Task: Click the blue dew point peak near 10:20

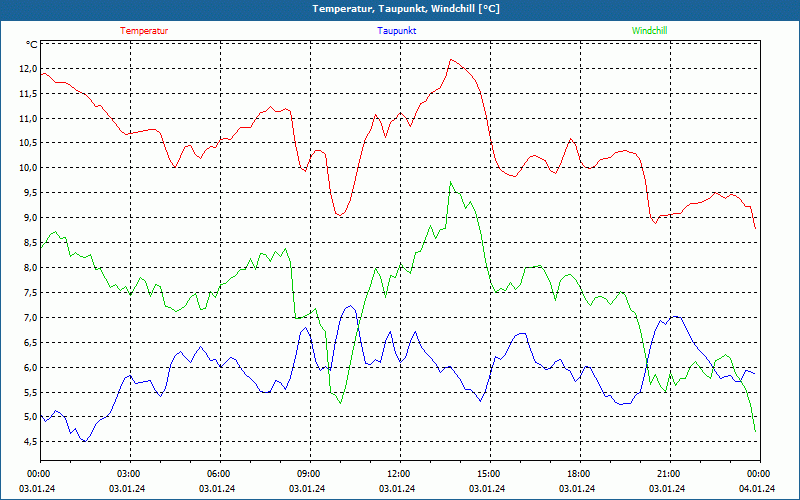Action: (x=350, y=306)
